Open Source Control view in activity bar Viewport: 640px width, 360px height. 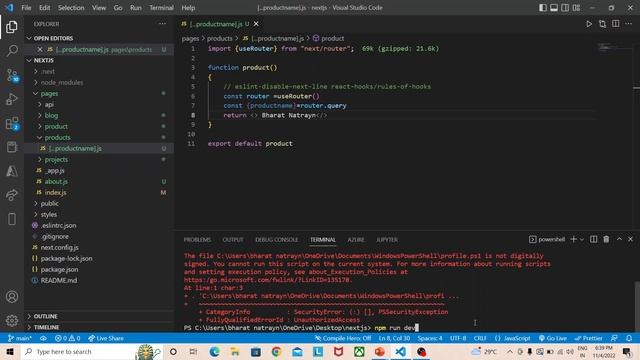tap(12, 75)
